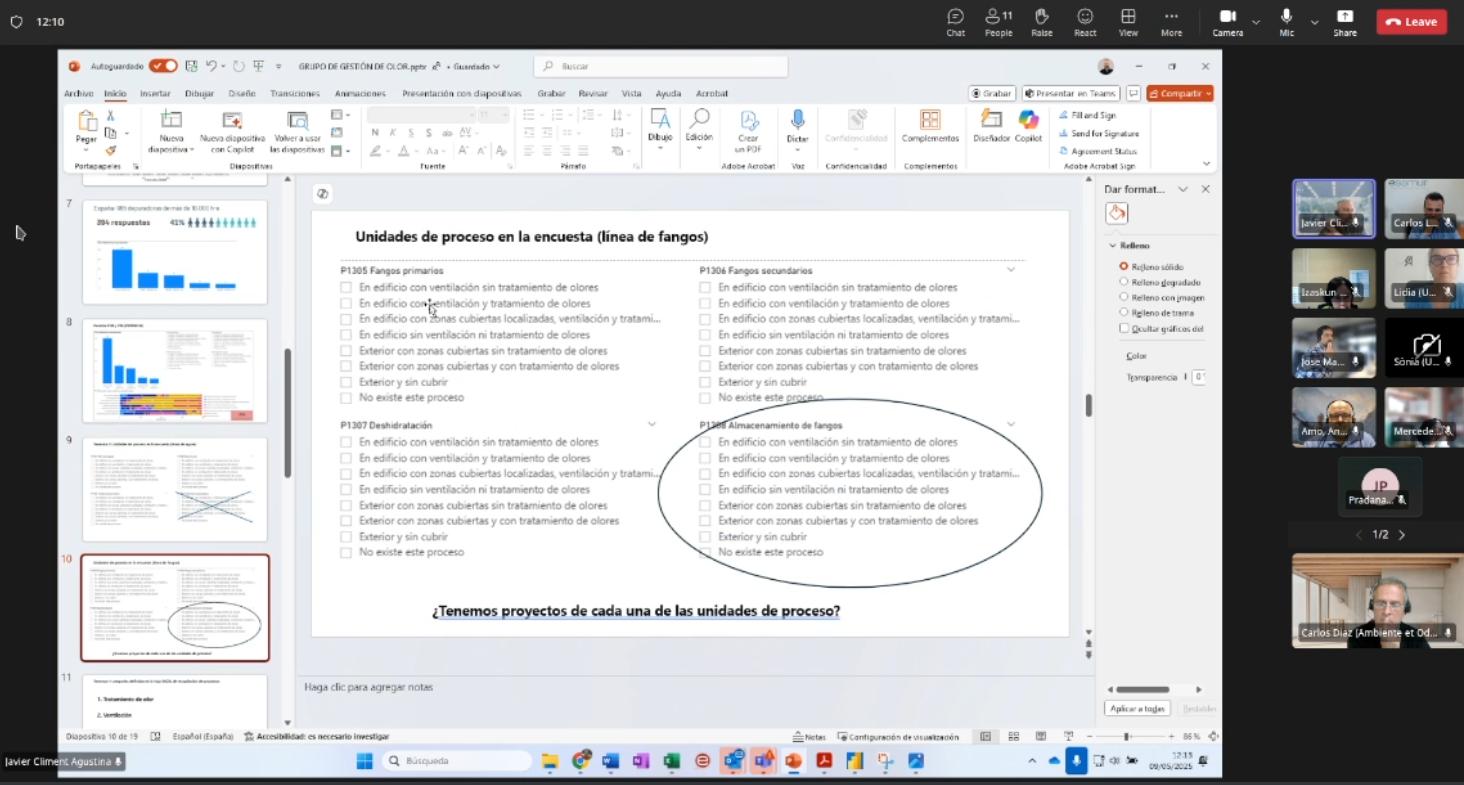The width and height of the screenshot is (1464, 785).
Task: Click Nueva diapositiva icon
Action: [171, 120]
